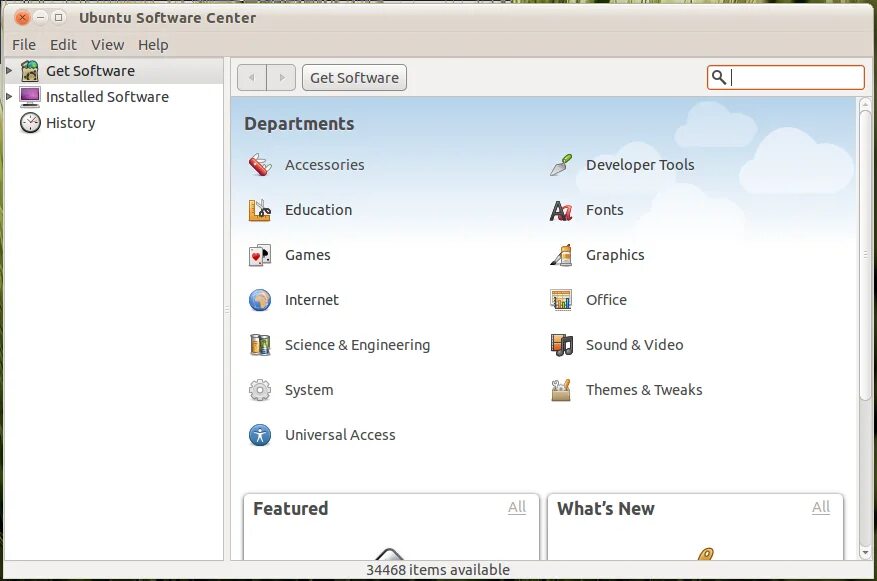Screen dimensions: 877x581
Task: Click the Accessories Swiss knife icon
Action: coord(260,165)
